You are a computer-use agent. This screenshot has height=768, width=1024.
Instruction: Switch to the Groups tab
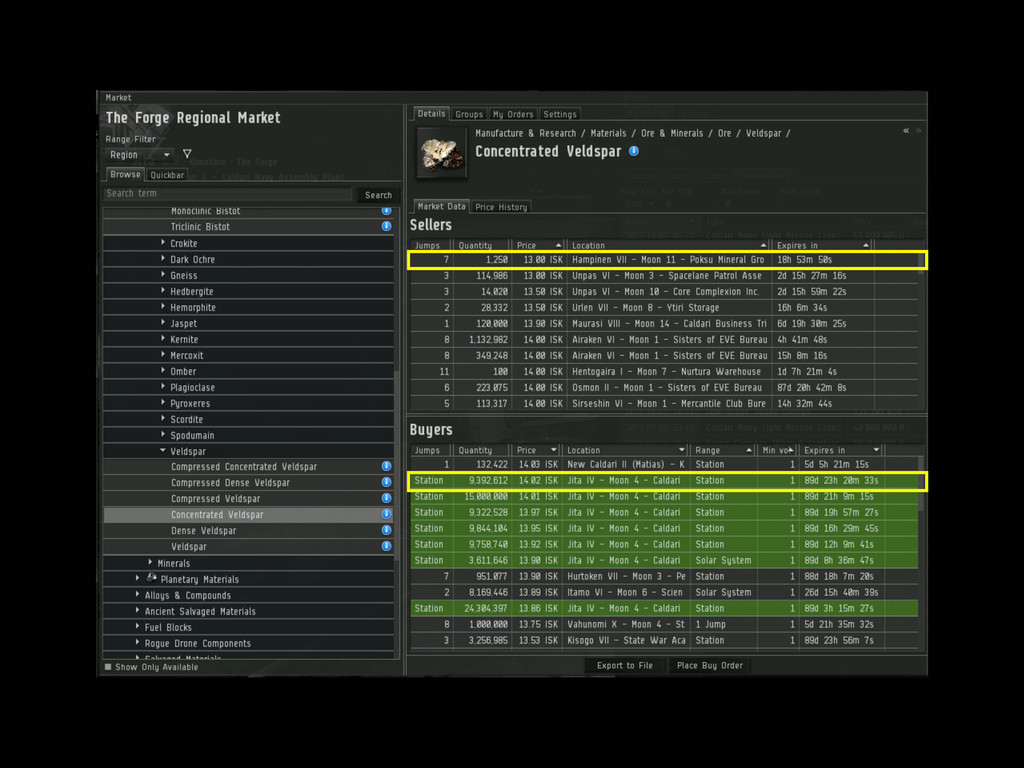click(x=469, y=114)
